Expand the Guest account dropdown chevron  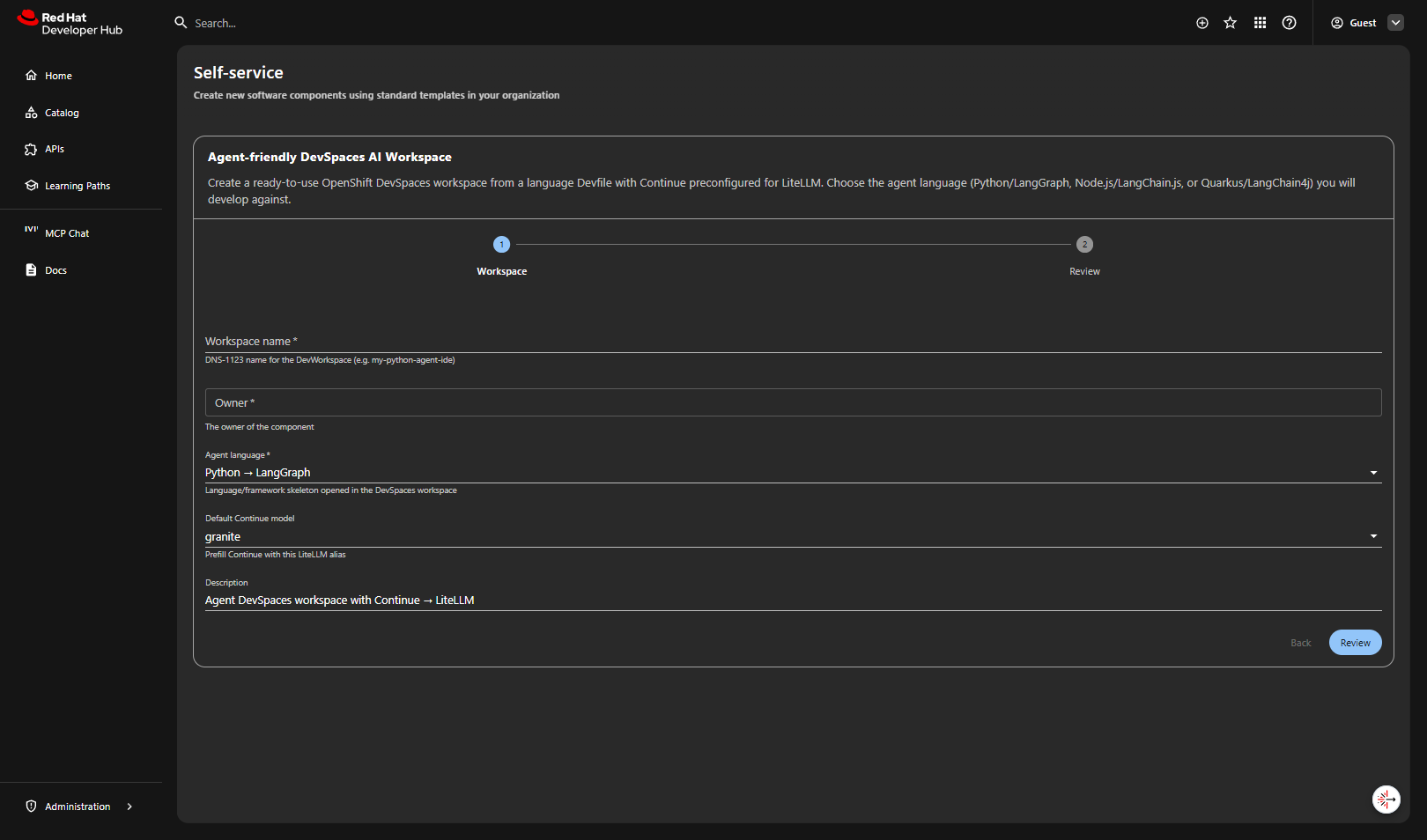(1396, 23)
